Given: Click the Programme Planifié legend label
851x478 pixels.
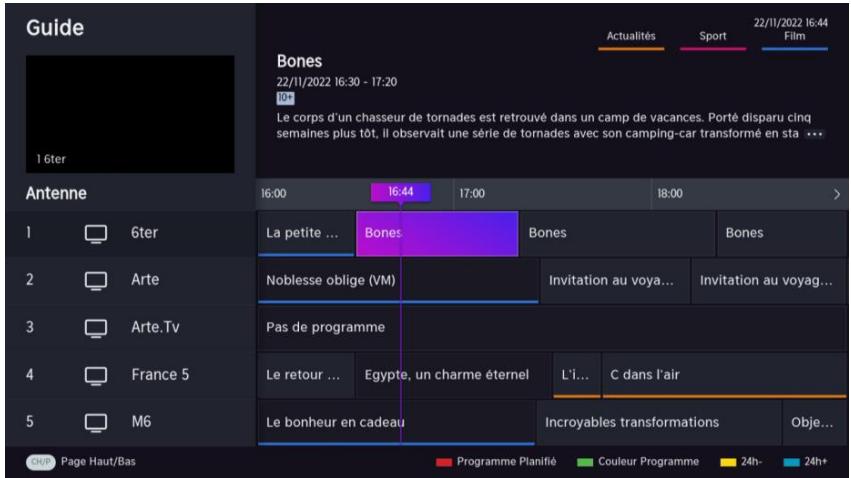Looking at the screenshot, I should [506, 462].
